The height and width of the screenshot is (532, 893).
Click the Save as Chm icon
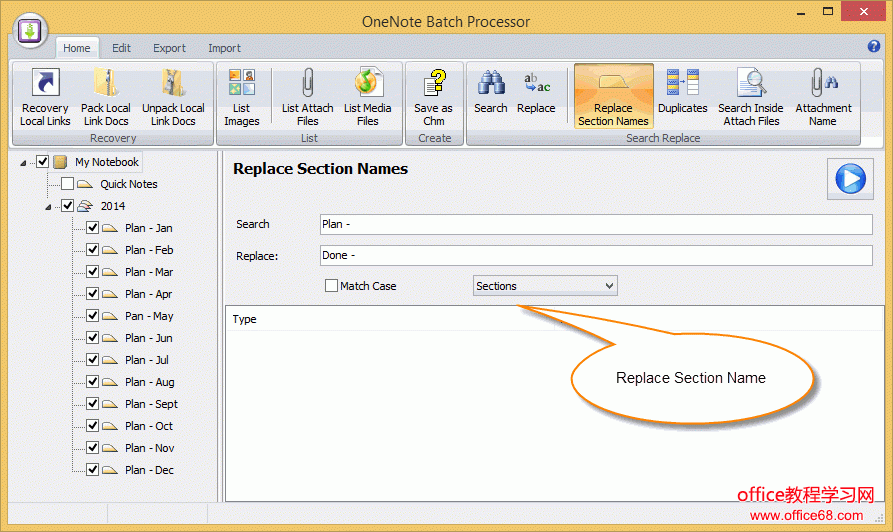point(433,97)
